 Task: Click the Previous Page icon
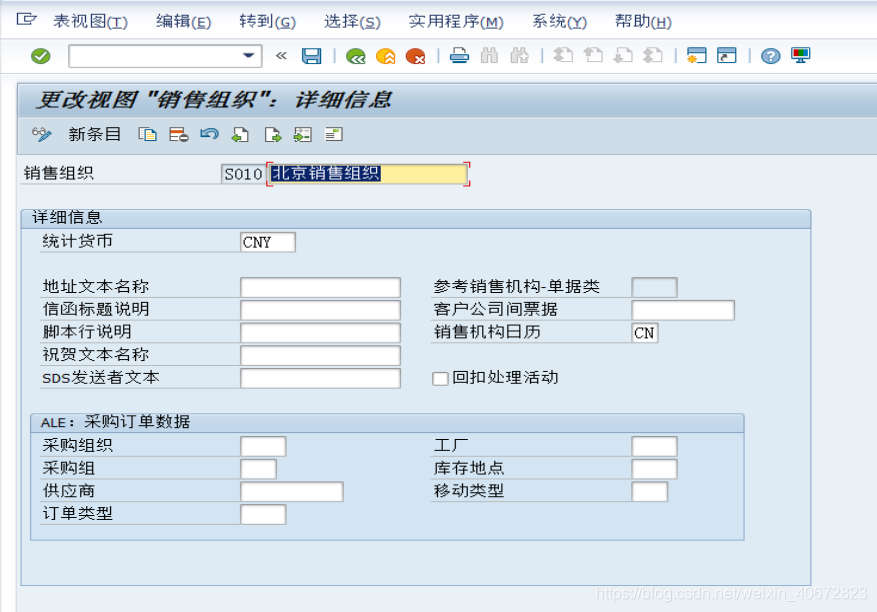pos(593,55)
